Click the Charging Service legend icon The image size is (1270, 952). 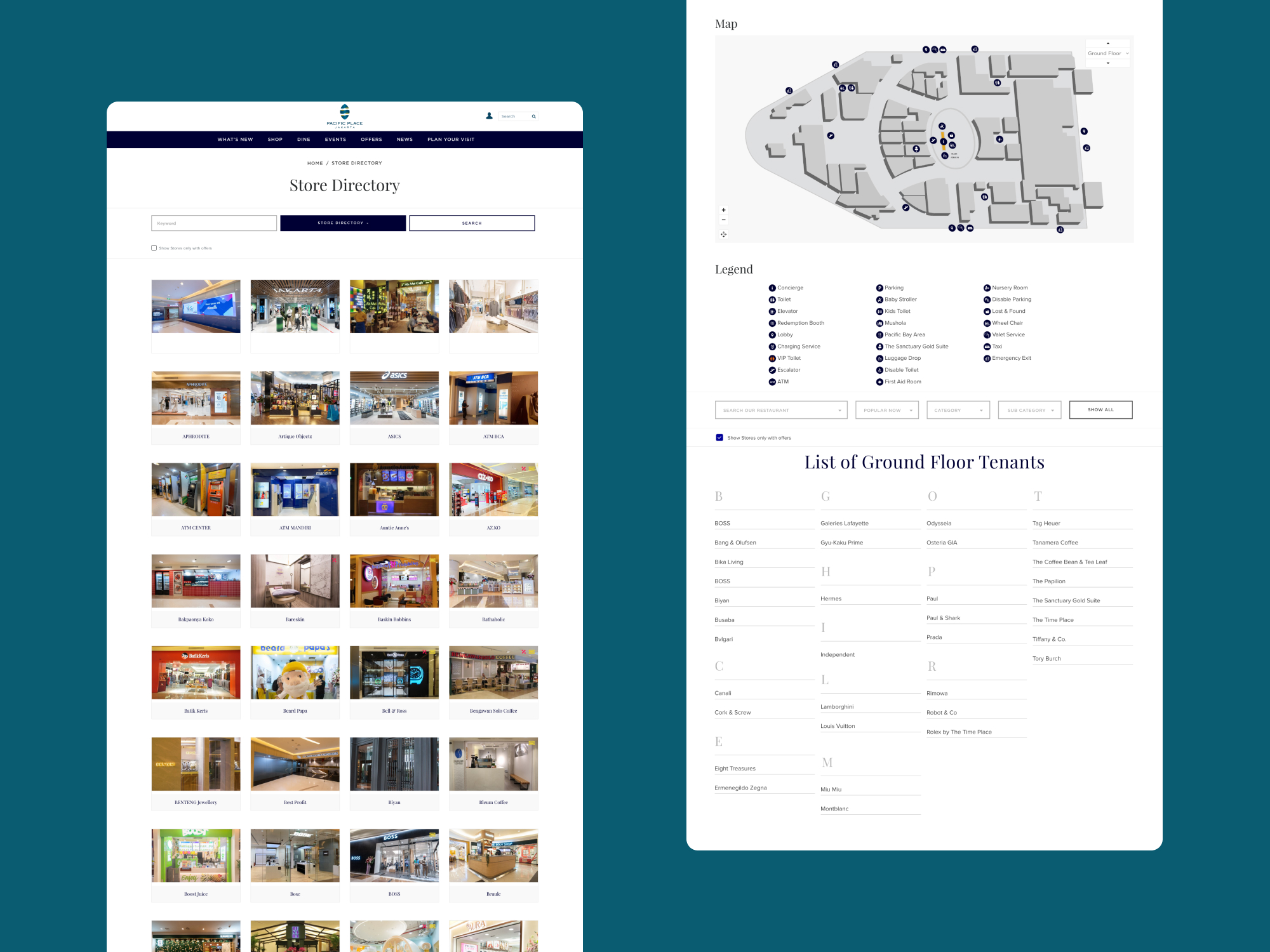point(772,347)
